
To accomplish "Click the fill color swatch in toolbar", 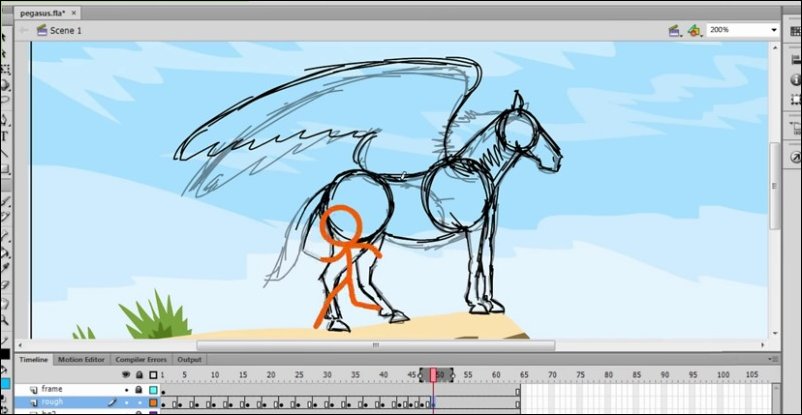I will tap(5, 383).
